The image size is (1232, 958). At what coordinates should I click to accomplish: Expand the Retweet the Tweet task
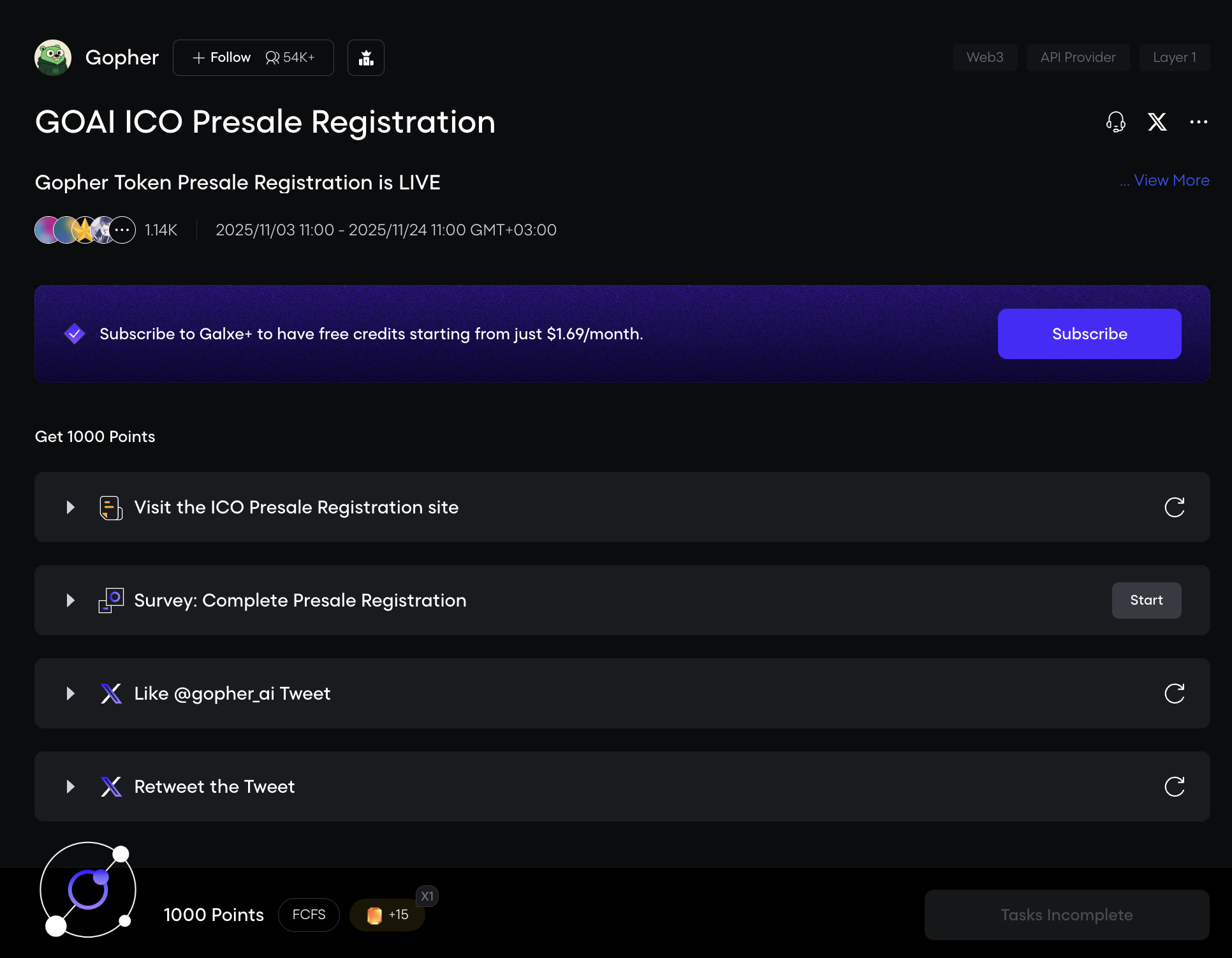pyautogui.click(x=71, y=786)
